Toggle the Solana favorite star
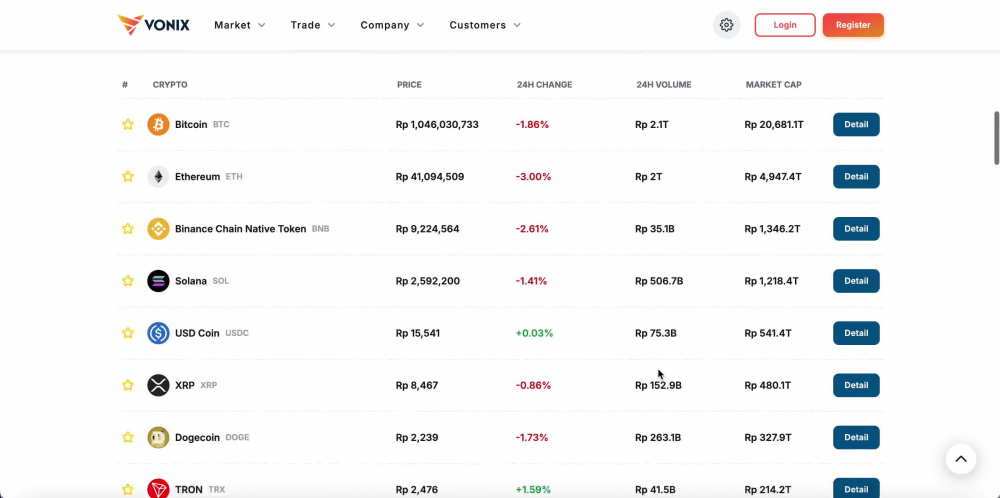Screen dimensions: 1000x498 [x=128, y=281]
